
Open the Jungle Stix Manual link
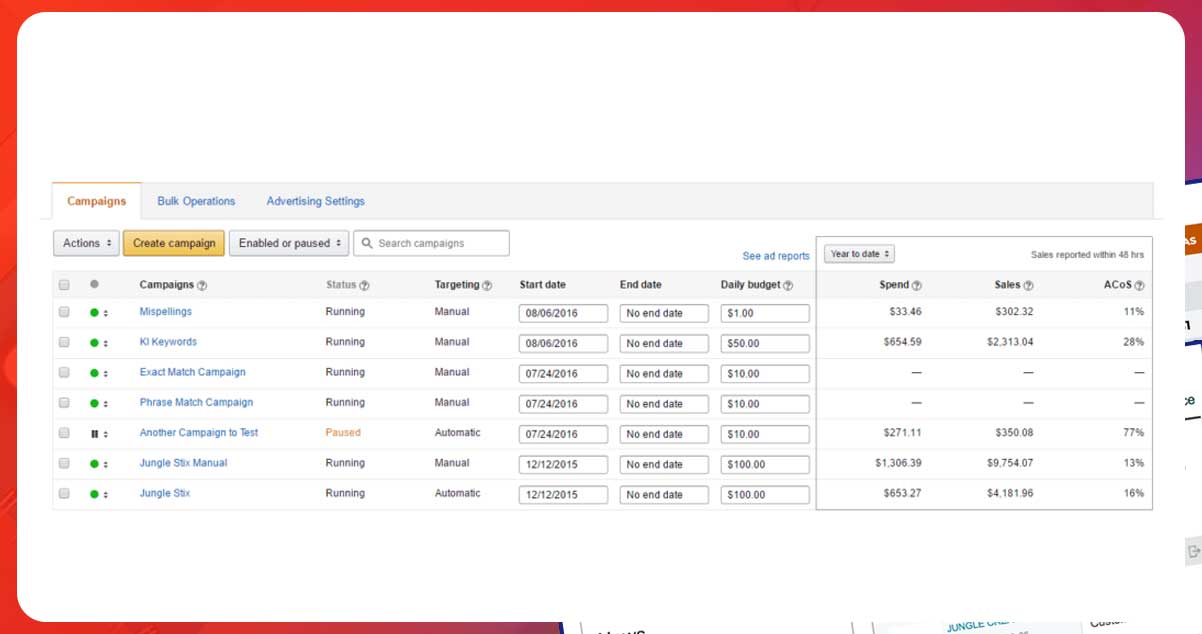pos(183,463)
